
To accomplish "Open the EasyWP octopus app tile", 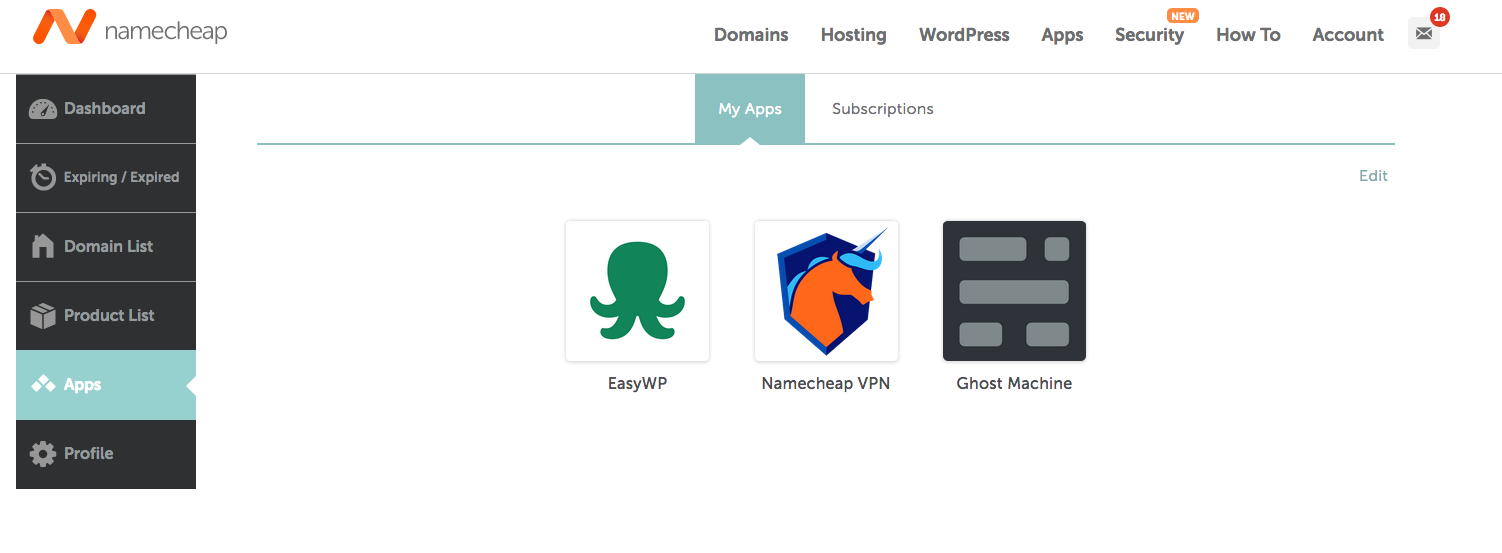I will click(x=637, y=291).
